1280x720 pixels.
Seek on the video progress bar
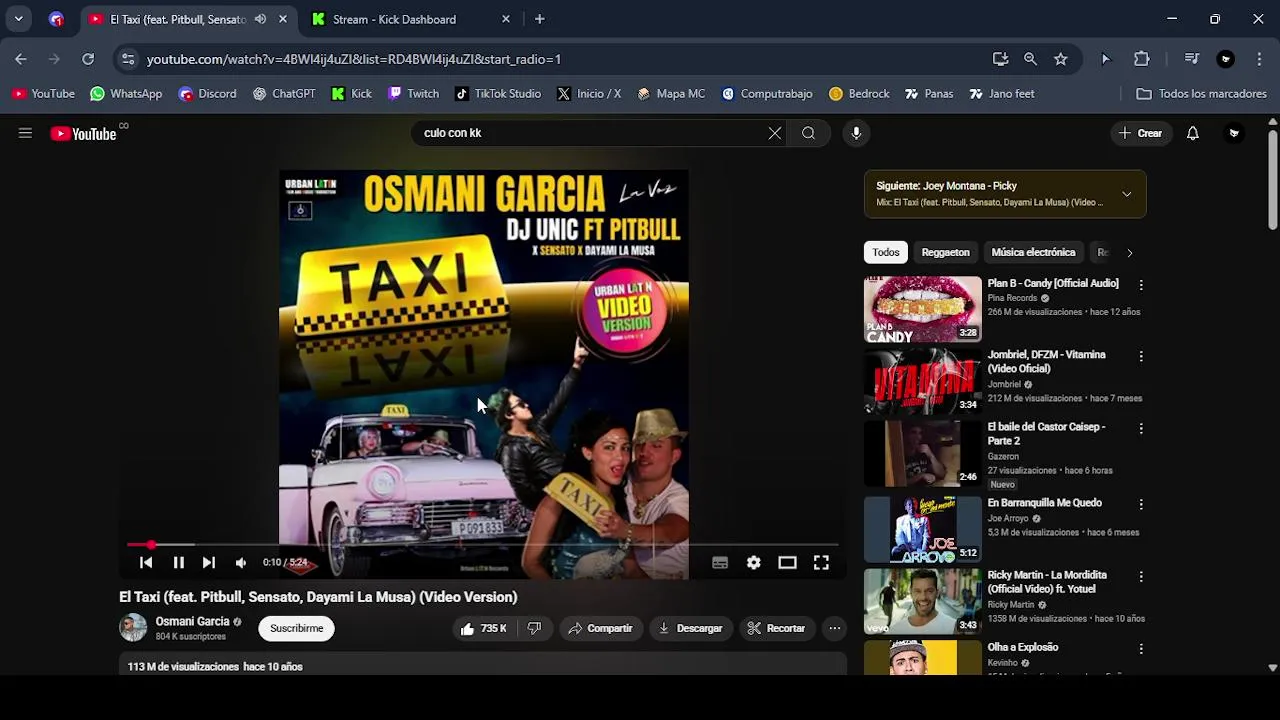(483, 545)
